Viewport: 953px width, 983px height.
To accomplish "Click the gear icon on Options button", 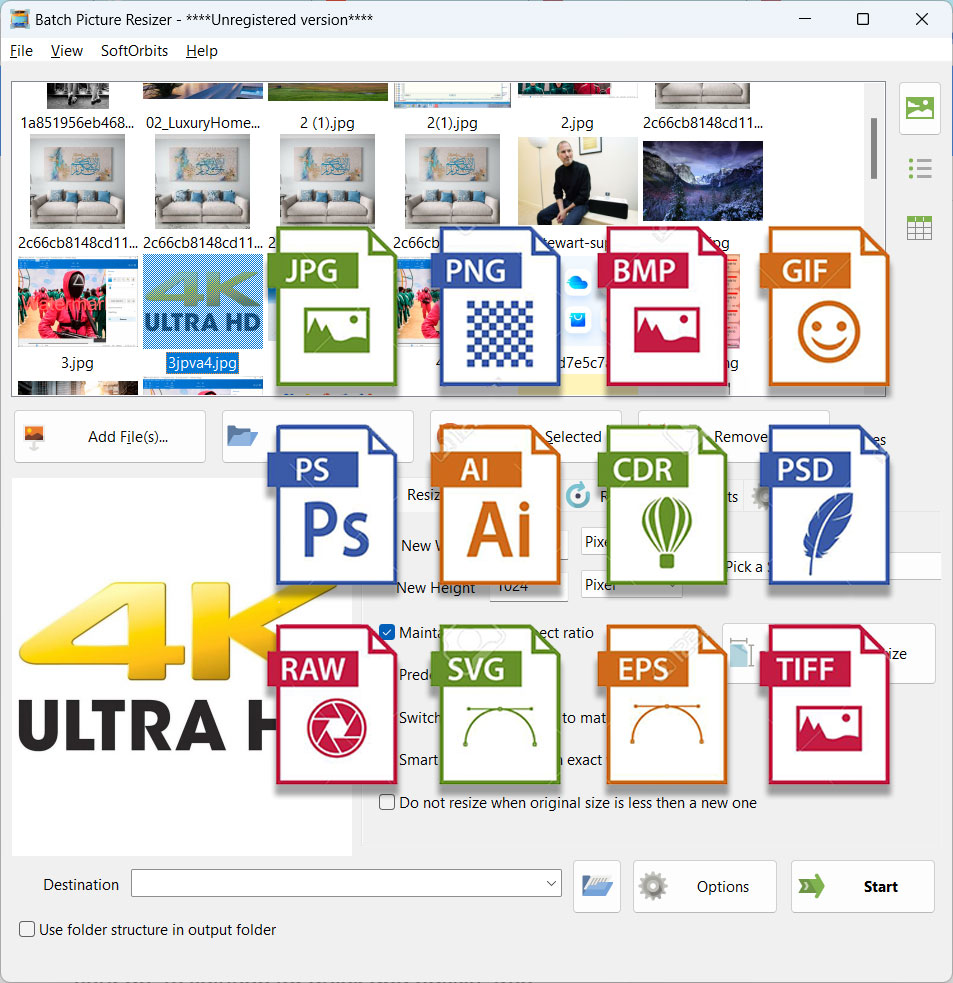I will (x=653, y=886).
